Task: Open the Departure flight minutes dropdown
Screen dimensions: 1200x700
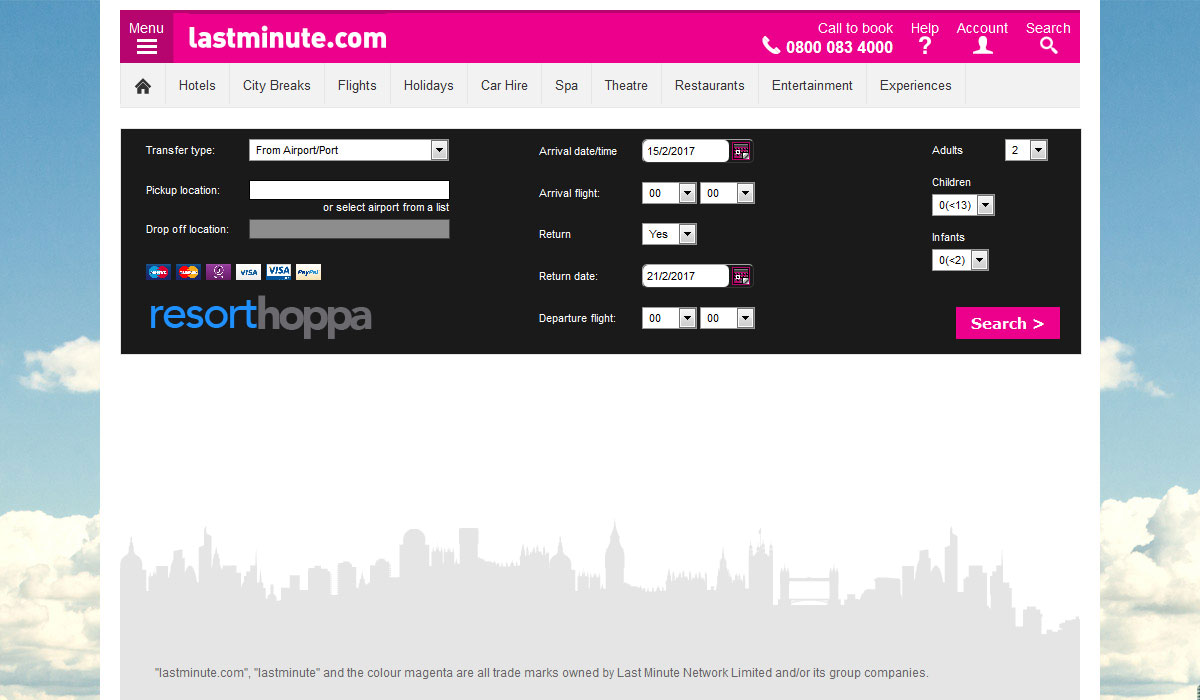Action: [727, 318]
